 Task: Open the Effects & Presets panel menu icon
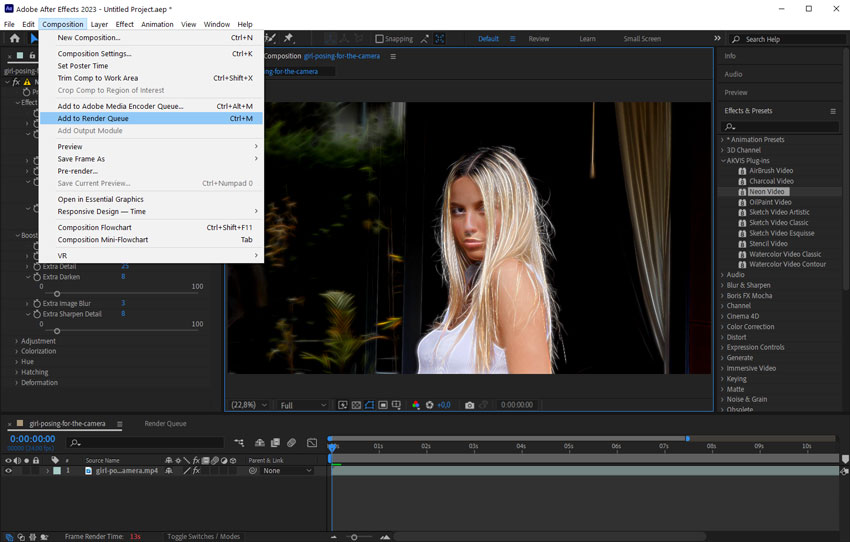[833, 111]
